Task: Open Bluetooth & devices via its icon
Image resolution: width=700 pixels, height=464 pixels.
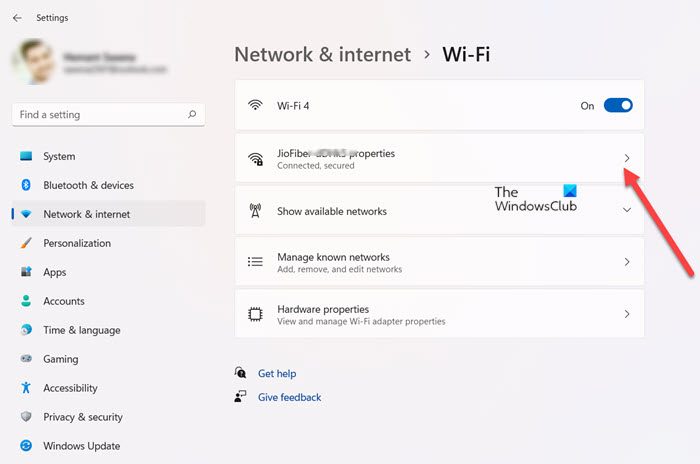Action: 25,185
